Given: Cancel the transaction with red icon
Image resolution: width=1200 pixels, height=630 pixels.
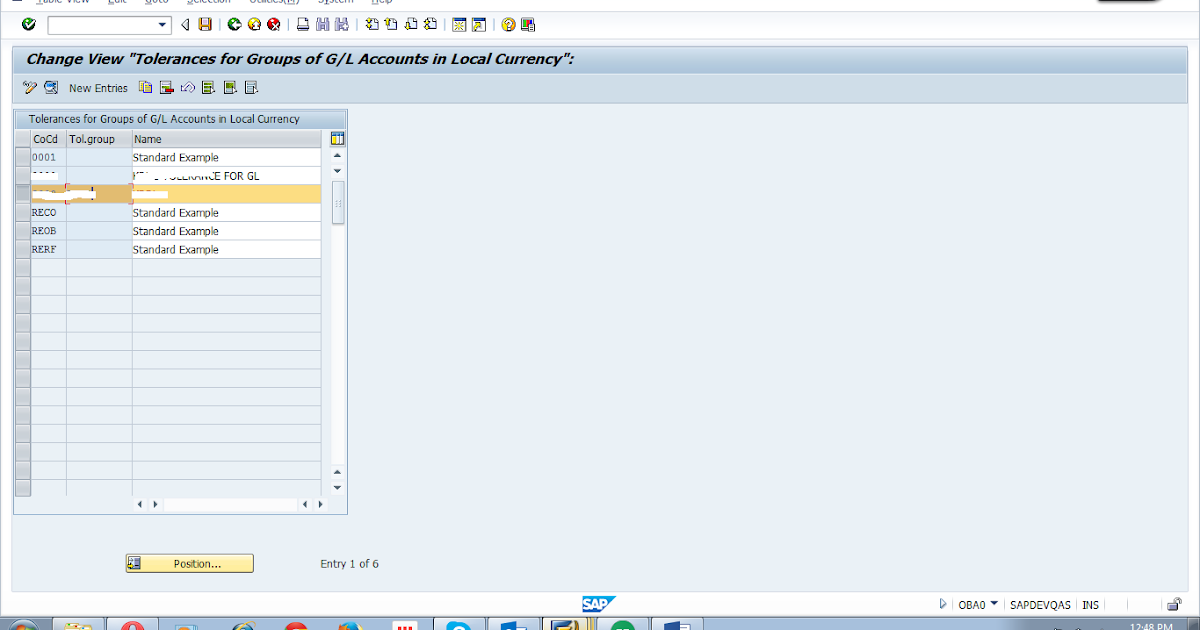Looking at the screenshot, I should pyautogui.click(x=272, y=23).
